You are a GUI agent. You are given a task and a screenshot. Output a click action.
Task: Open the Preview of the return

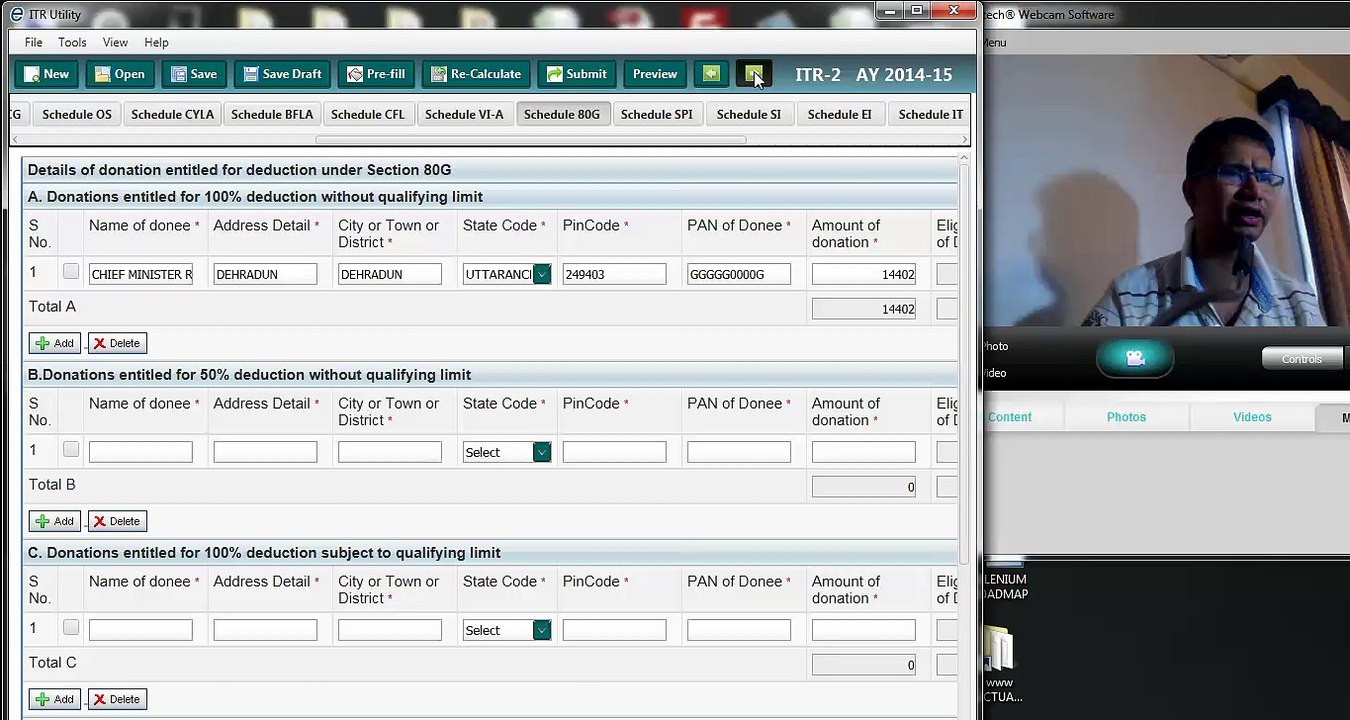(655, 74)
